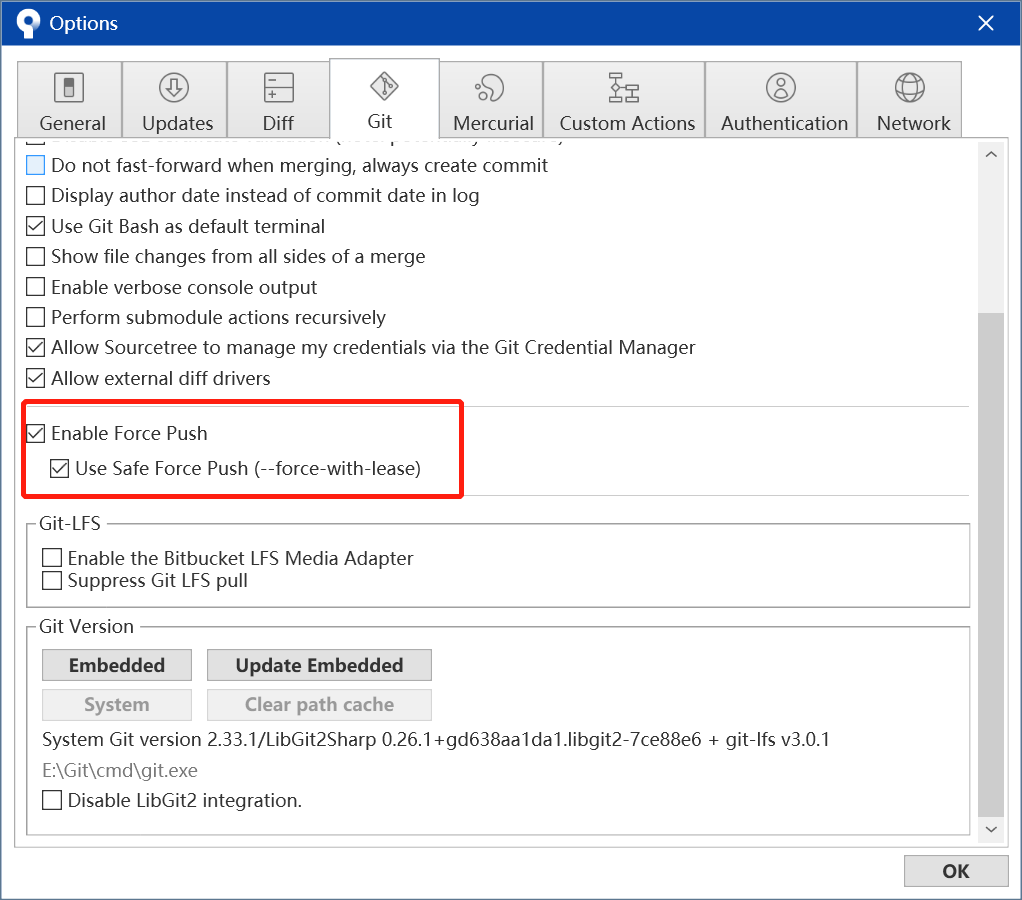1022x900 pixels.
Task: Toggle Use Git Bash as default terminal
Action: tap(36, 227)
